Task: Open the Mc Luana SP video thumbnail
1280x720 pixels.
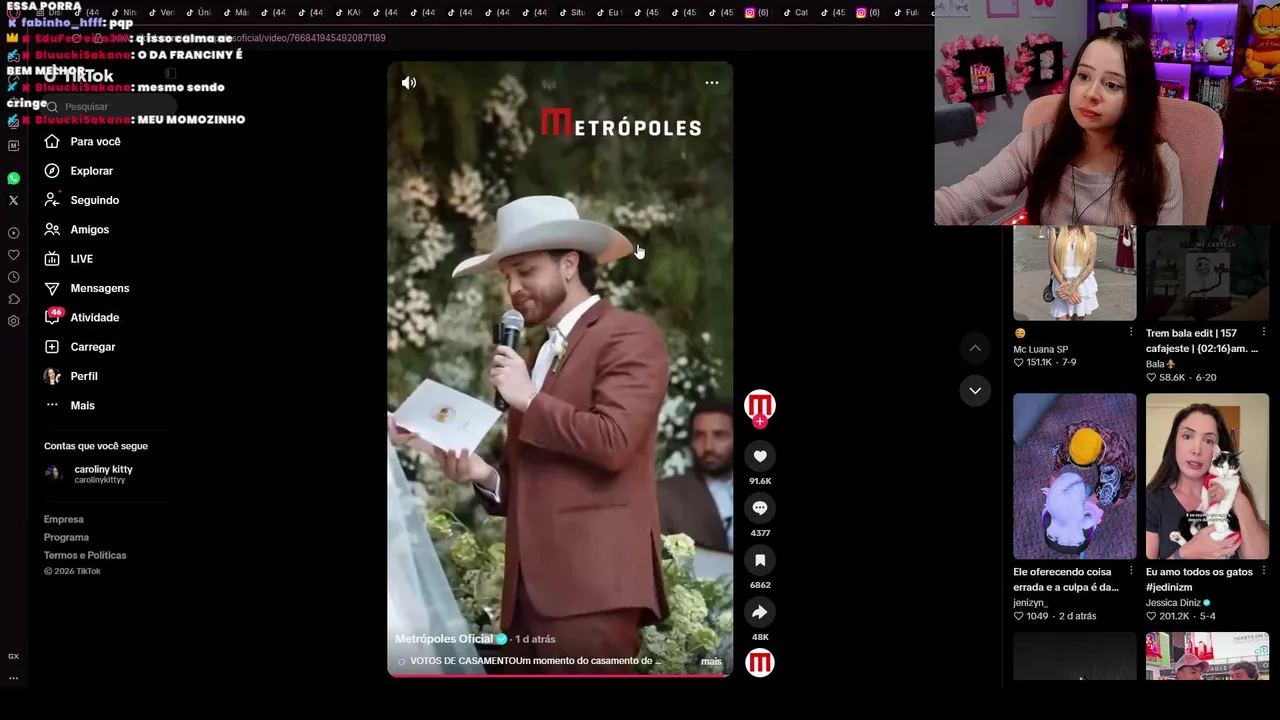Action: [x=1075, y=272]
